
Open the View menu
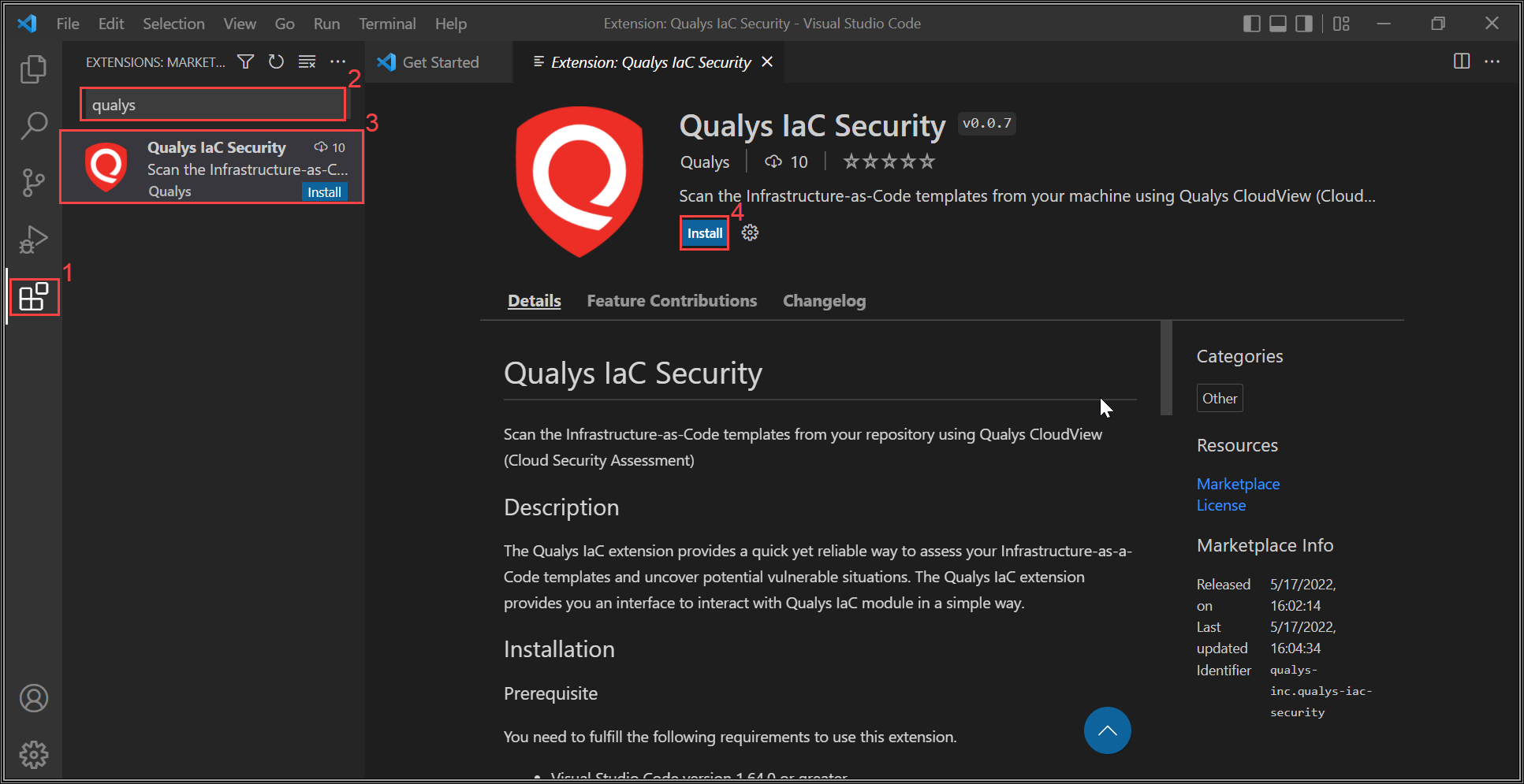240,24
